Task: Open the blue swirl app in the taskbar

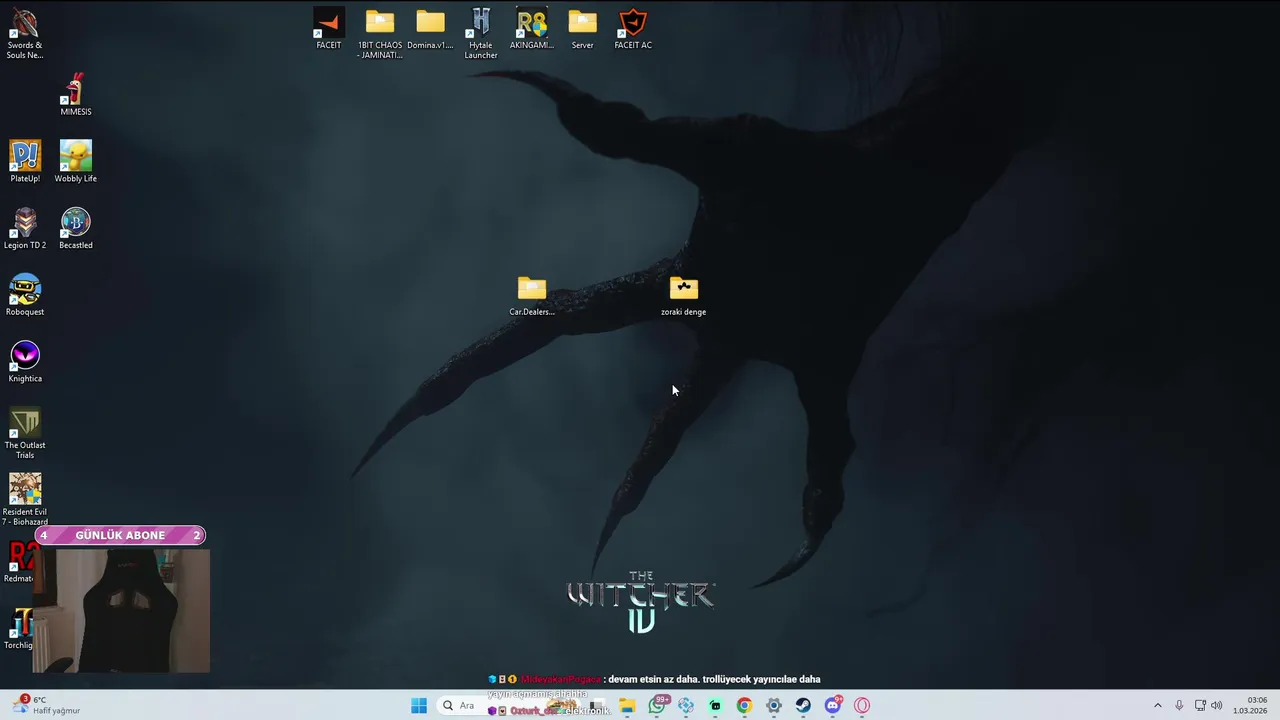Action: (686, 706)
